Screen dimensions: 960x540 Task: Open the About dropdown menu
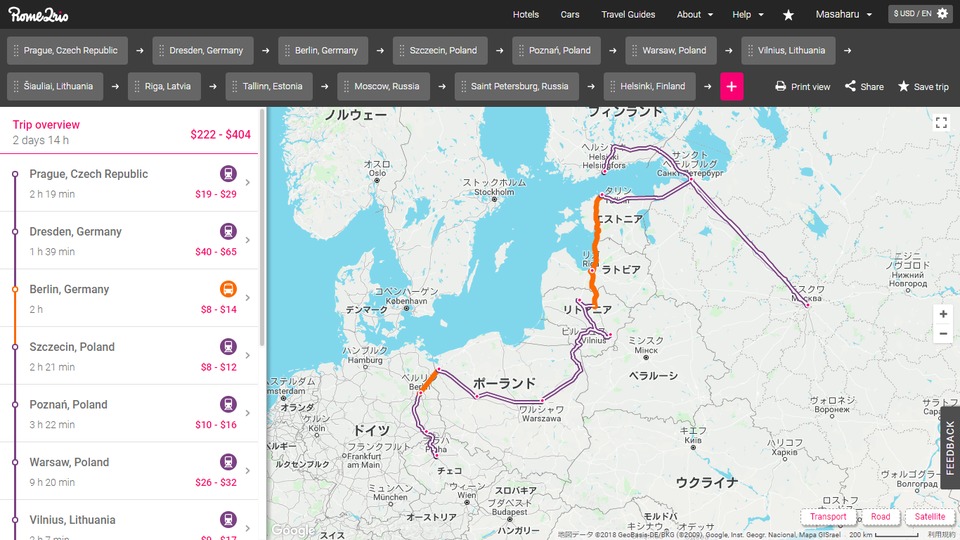(x=694, y=14)
